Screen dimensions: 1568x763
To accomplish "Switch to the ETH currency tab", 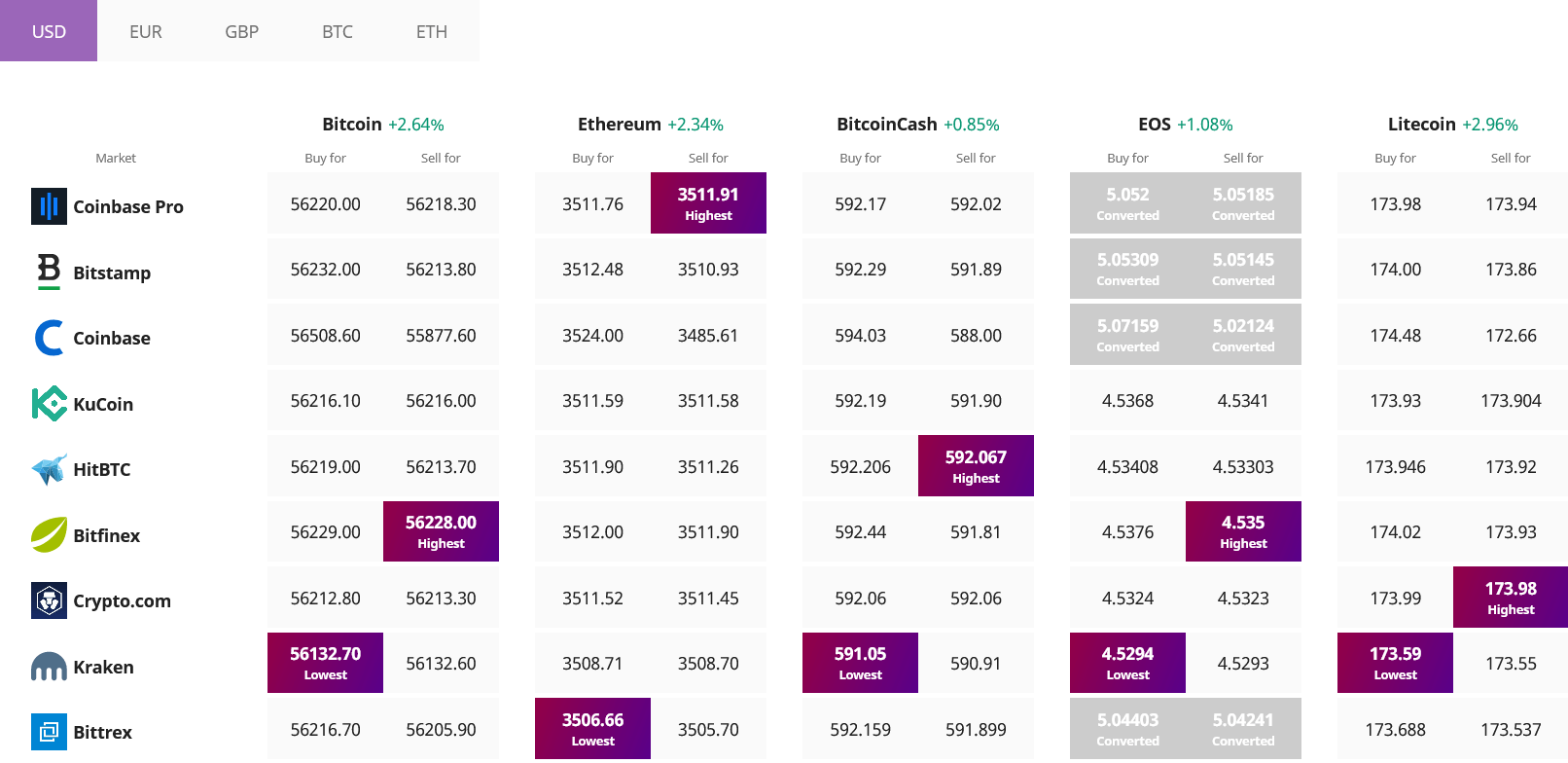I will (x=432, y=31).
